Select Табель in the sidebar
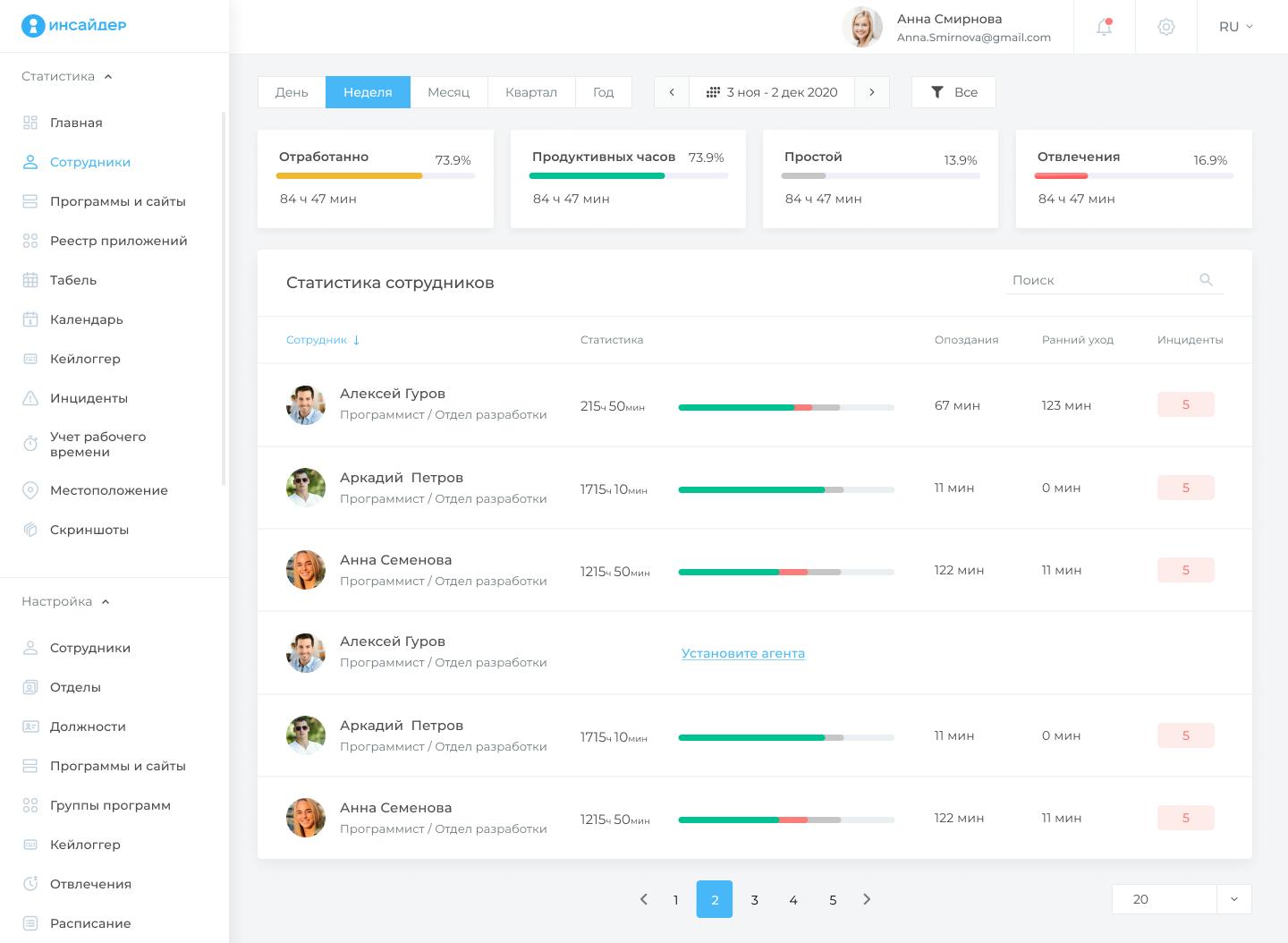Screen dimensions: 1288x943 (x=72, y=280)
